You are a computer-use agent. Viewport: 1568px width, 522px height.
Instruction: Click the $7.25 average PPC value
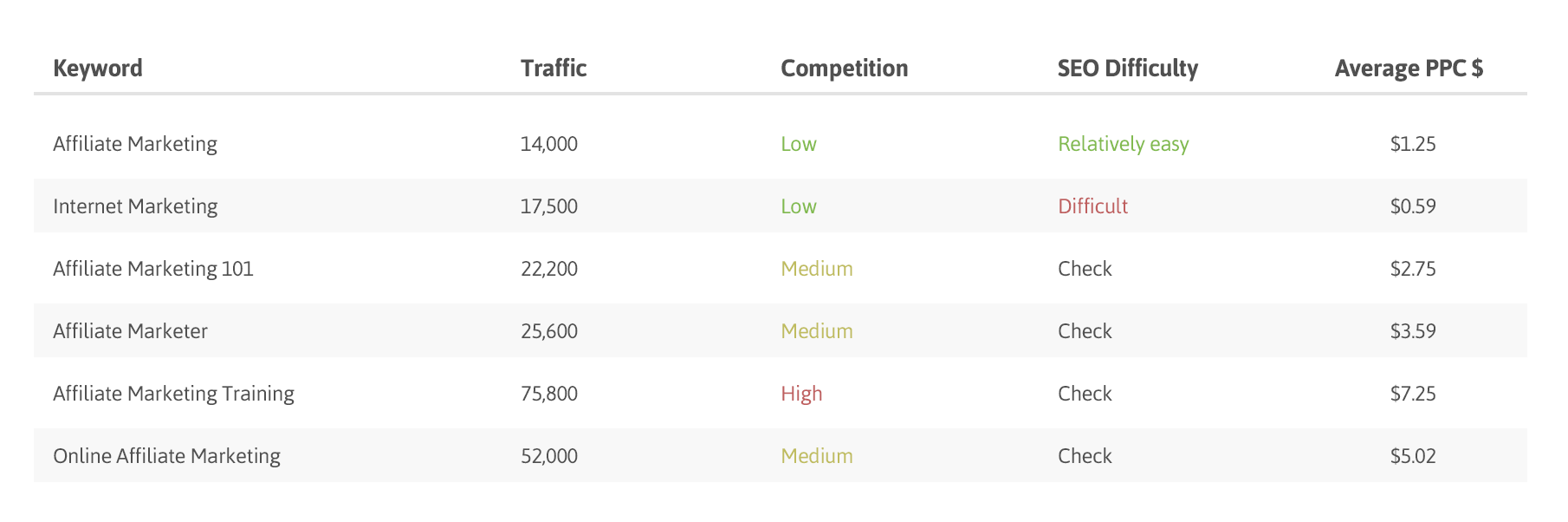pyautogui.click(x=1413, y=394)
